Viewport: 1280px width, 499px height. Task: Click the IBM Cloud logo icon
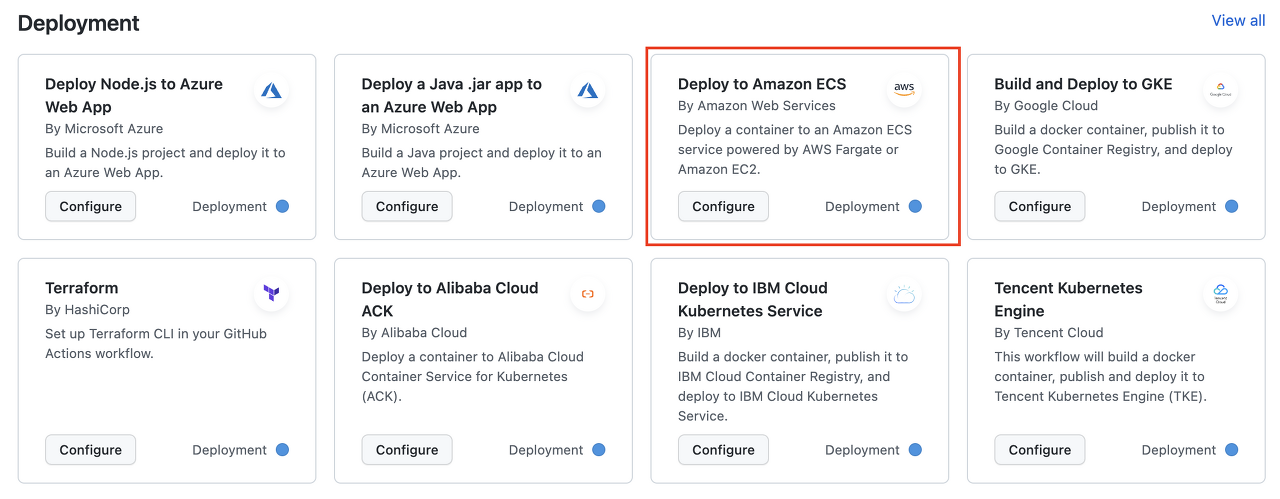904,294
